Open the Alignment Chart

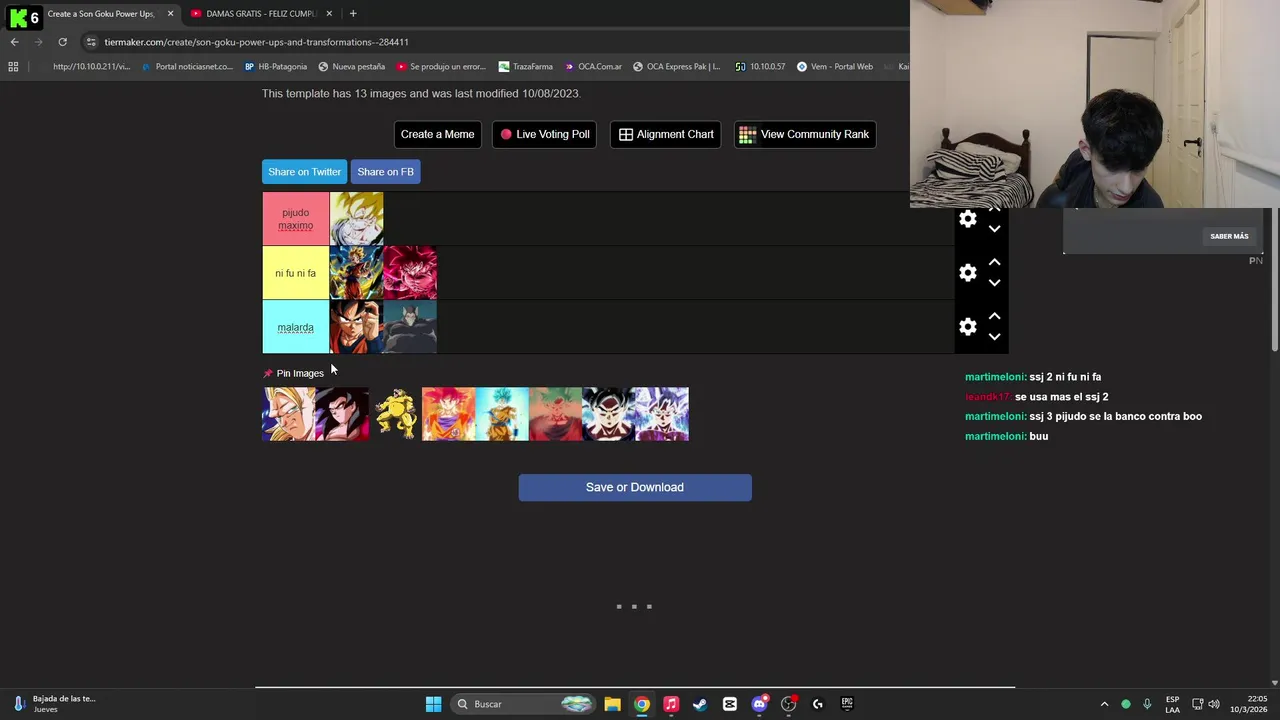[666, 134]
